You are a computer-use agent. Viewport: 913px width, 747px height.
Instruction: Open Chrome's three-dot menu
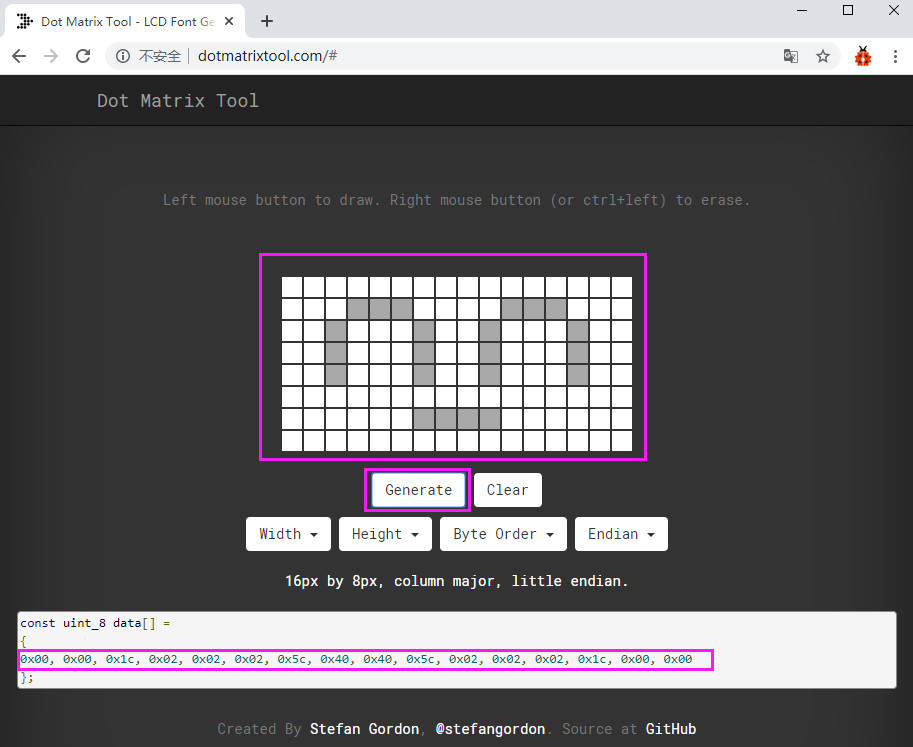(x=896, y=56)
